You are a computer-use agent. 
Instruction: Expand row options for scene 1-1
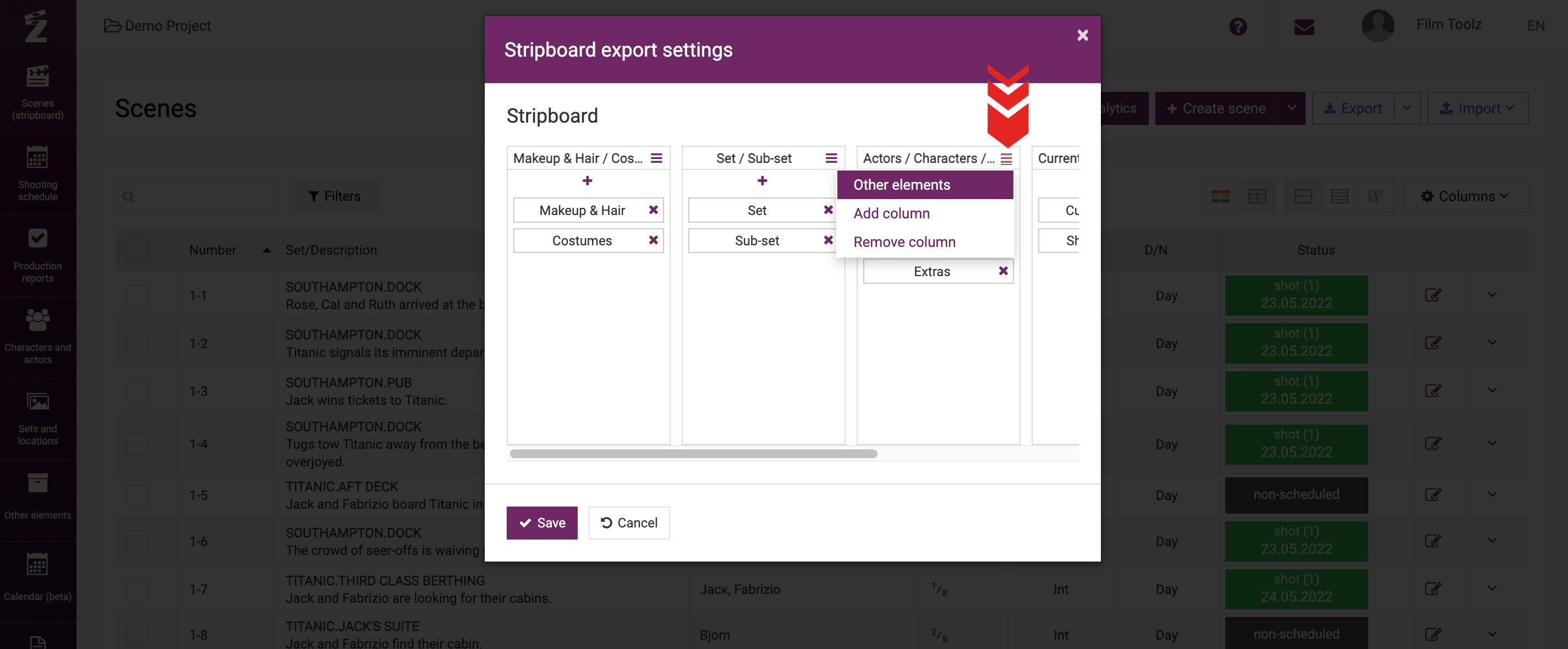tap(1493, 295)
